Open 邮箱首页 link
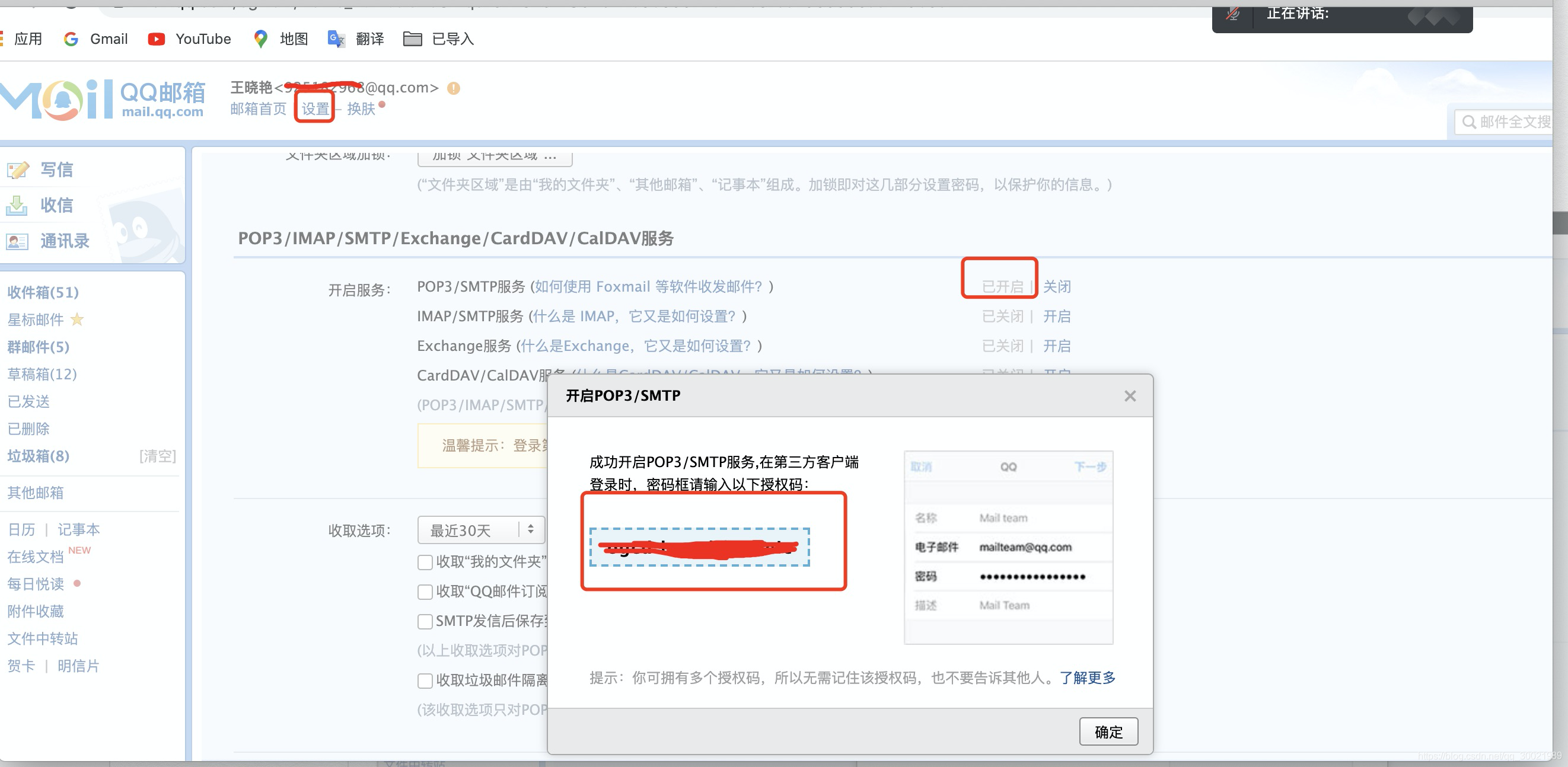This screenshot has width=1568, height=767. (258, 109)
